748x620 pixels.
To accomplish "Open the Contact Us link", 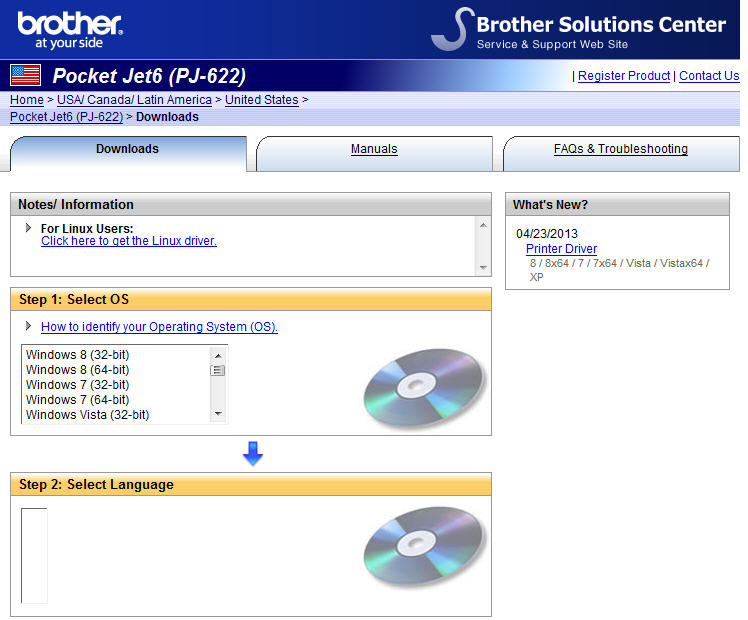I will (708, 76).
